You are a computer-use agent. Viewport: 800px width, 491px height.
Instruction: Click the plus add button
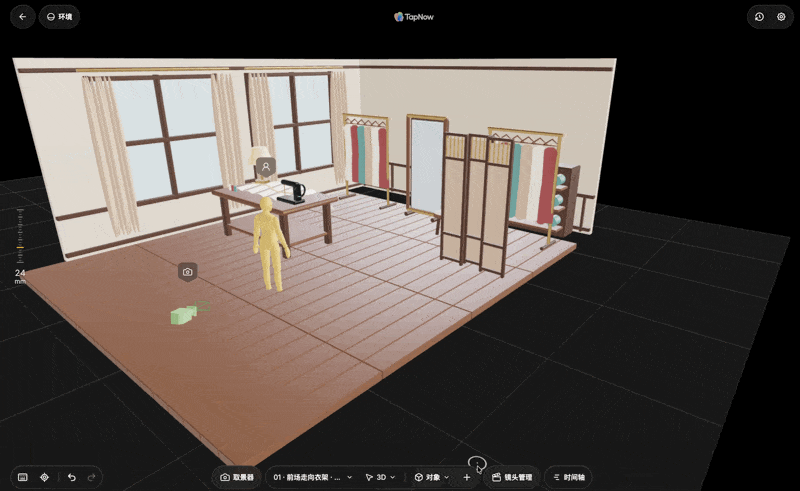(x=466, y=477)
